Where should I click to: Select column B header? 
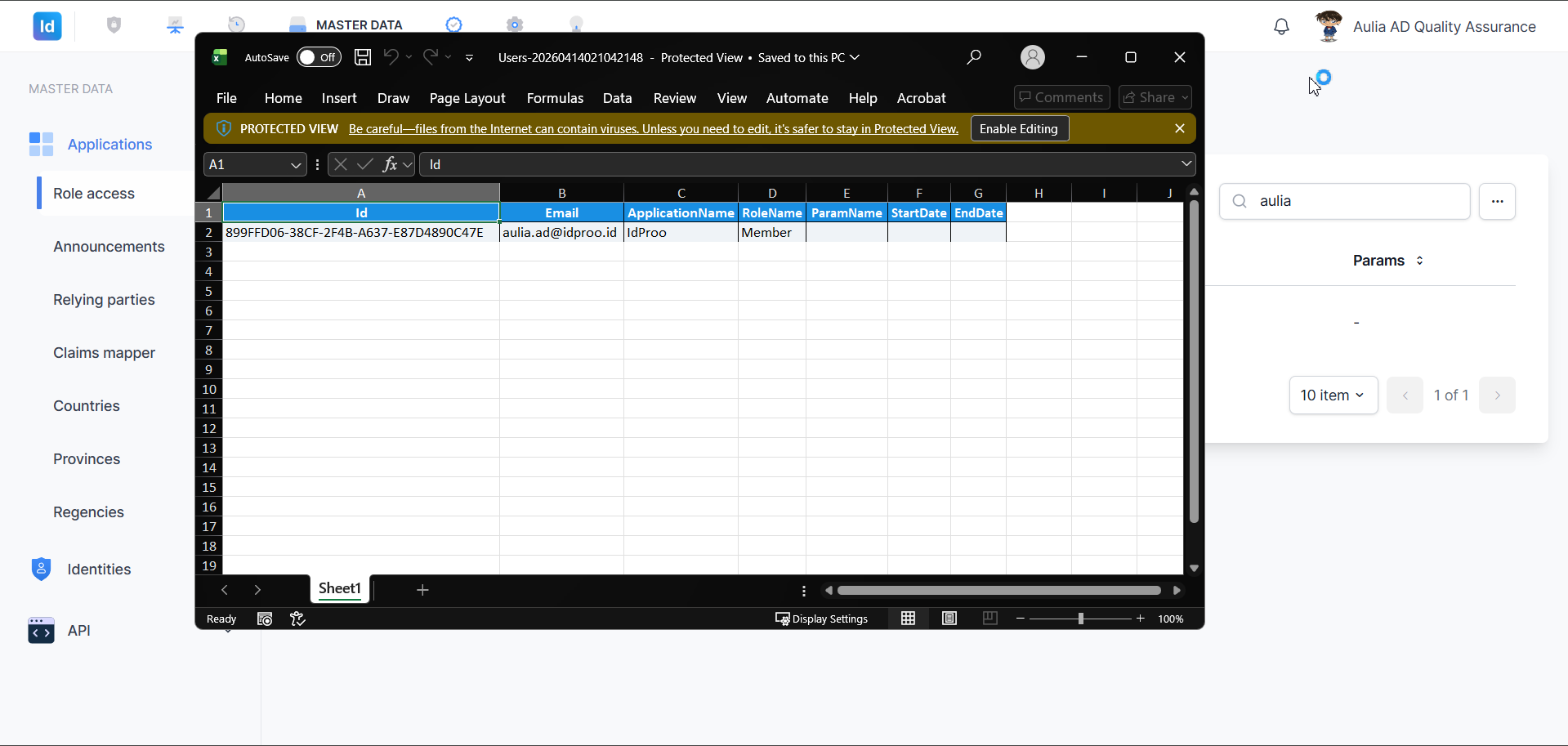(x=561, y=193)
